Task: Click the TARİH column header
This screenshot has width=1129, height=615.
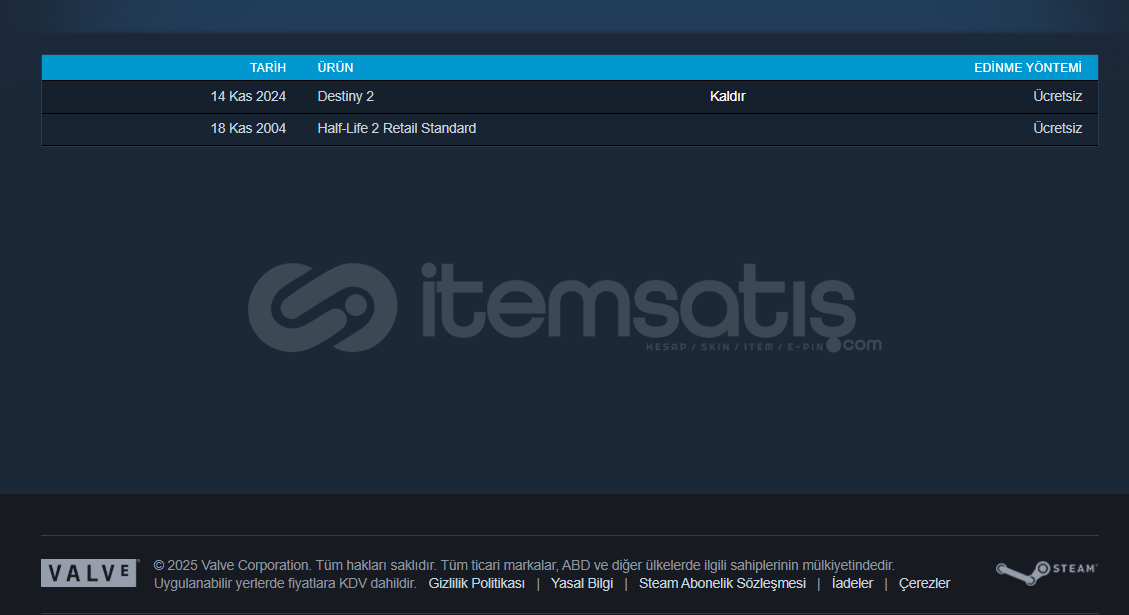Action: (x=268, y=68)
